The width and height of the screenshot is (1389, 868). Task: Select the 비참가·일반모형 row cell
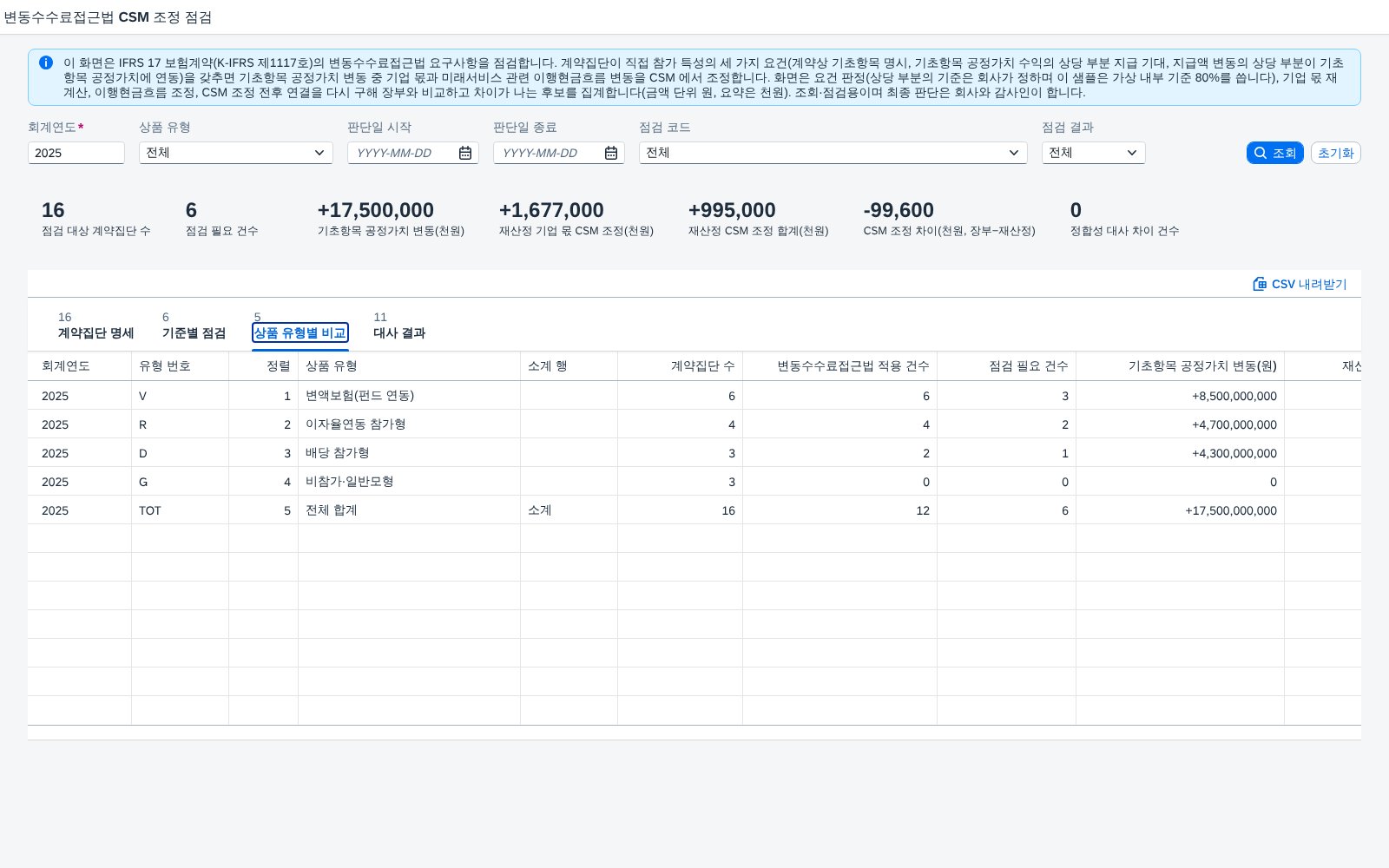(410, 482)
